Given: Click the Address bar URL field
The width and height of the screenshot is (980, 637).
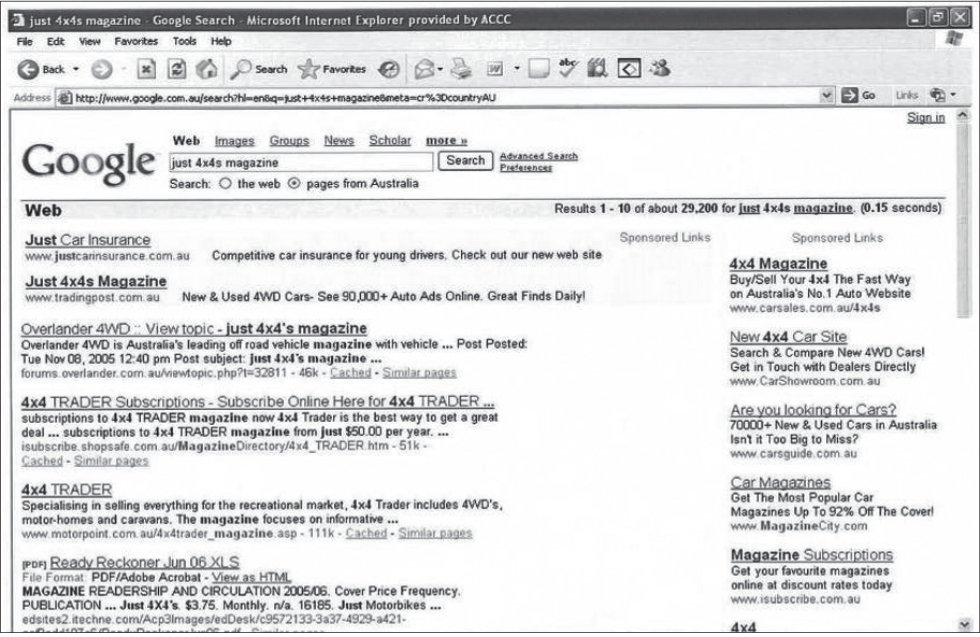Looking at the screenshot, I should tap(438, 97).
